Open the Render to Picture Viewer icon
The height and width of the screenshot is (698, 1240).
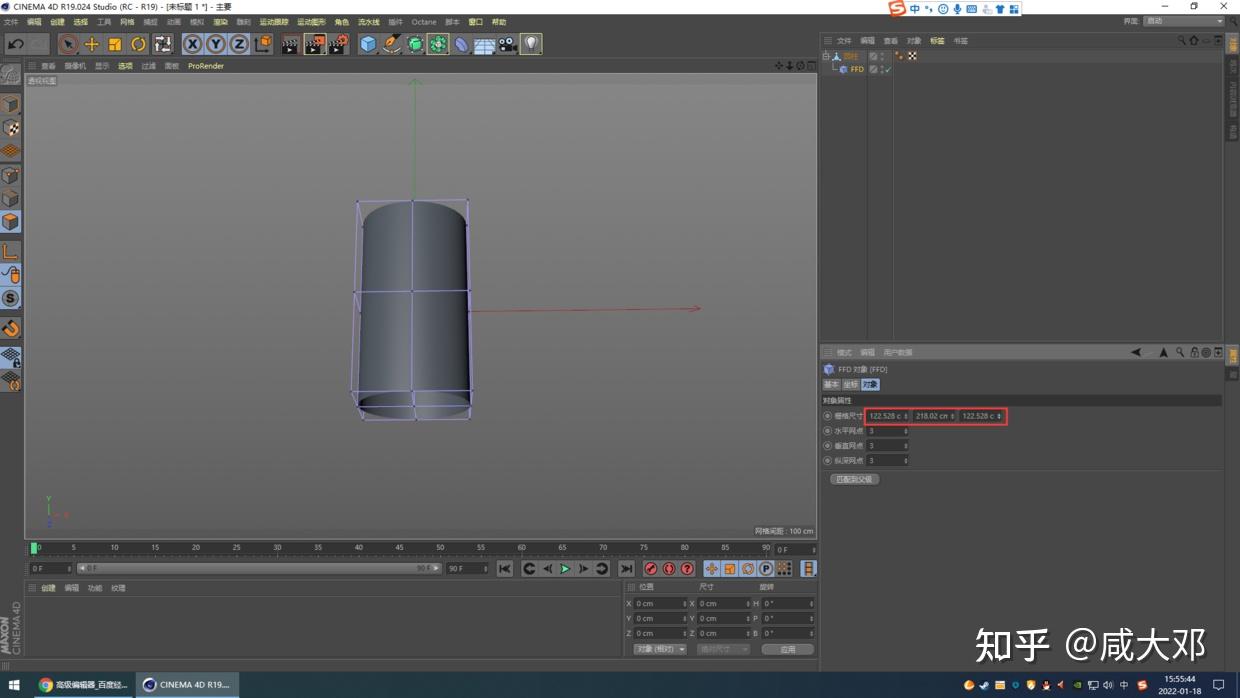pos(314,44)
